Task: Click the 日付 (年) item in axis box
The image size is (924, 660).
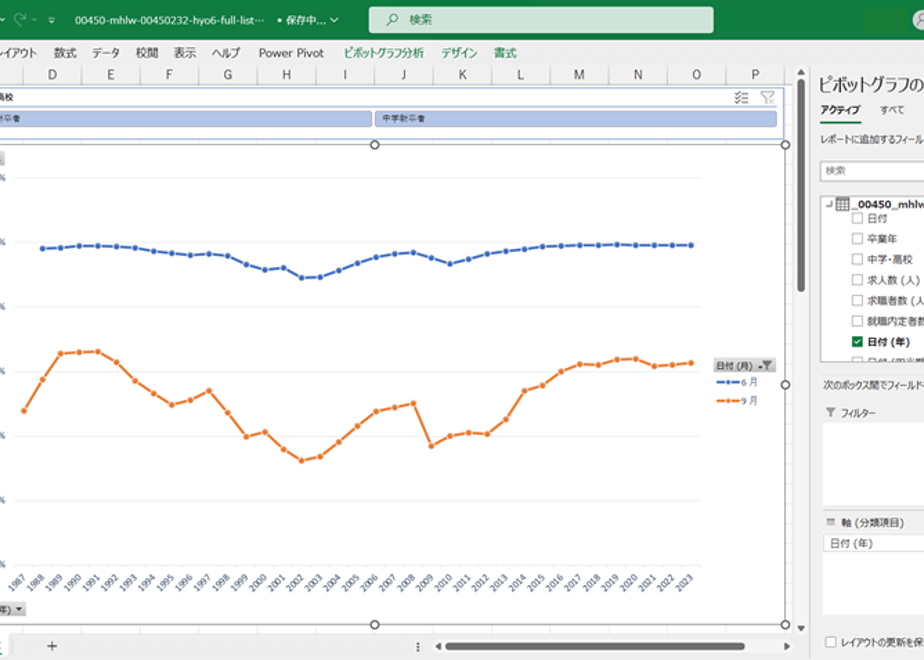Action: (873, 543)
